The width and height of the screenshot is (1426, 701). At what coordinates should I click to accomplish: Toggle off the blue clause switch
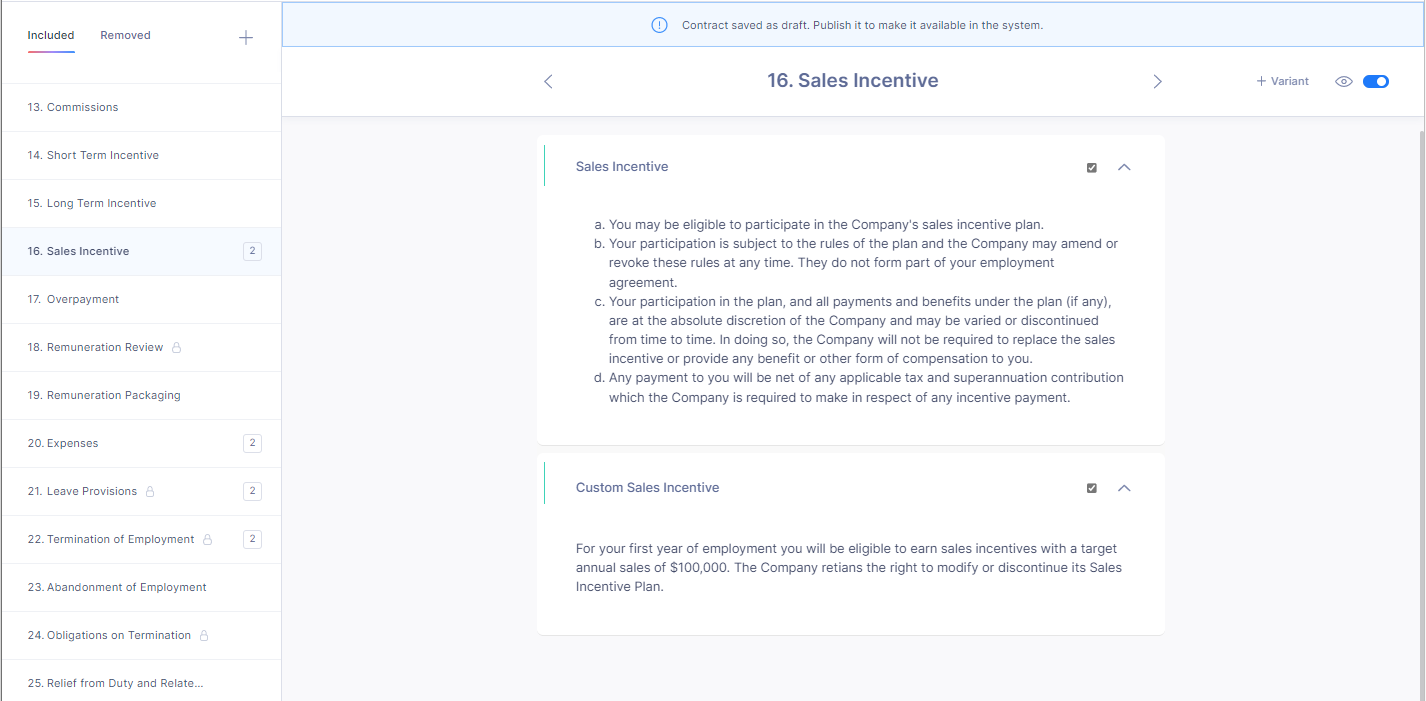[1376, 82]
